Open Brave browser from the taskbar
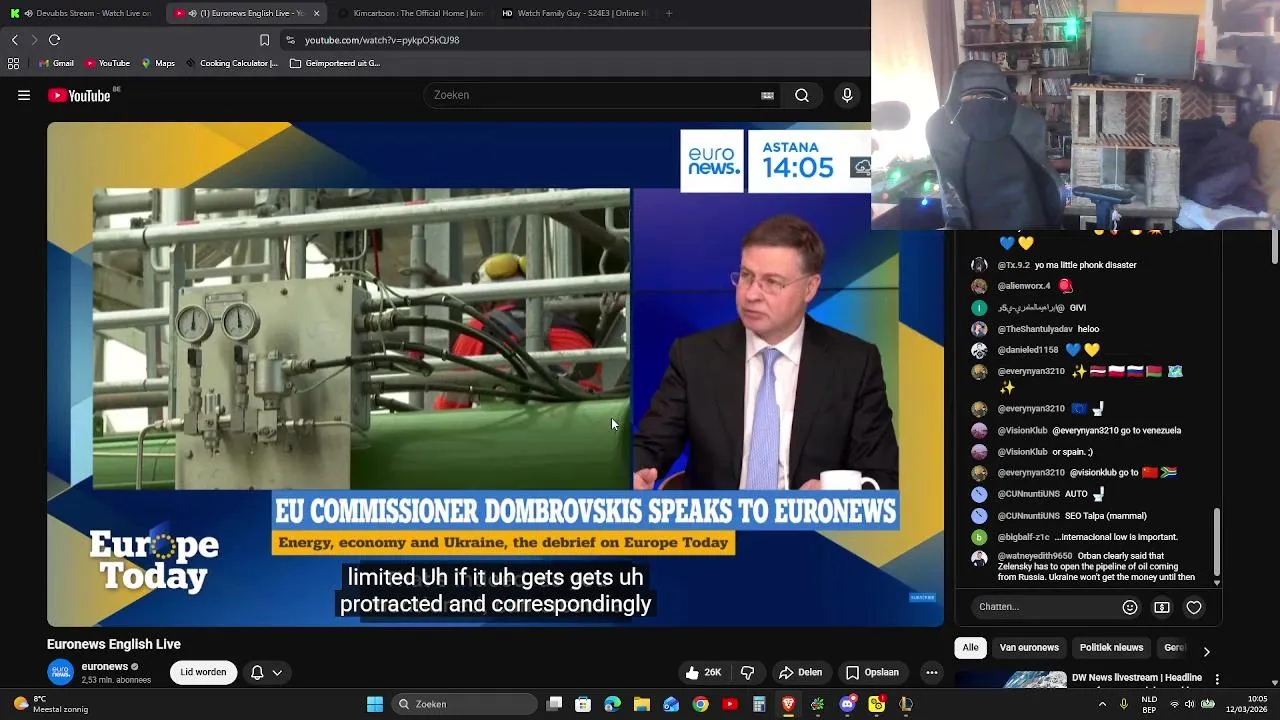 [788, 704]
